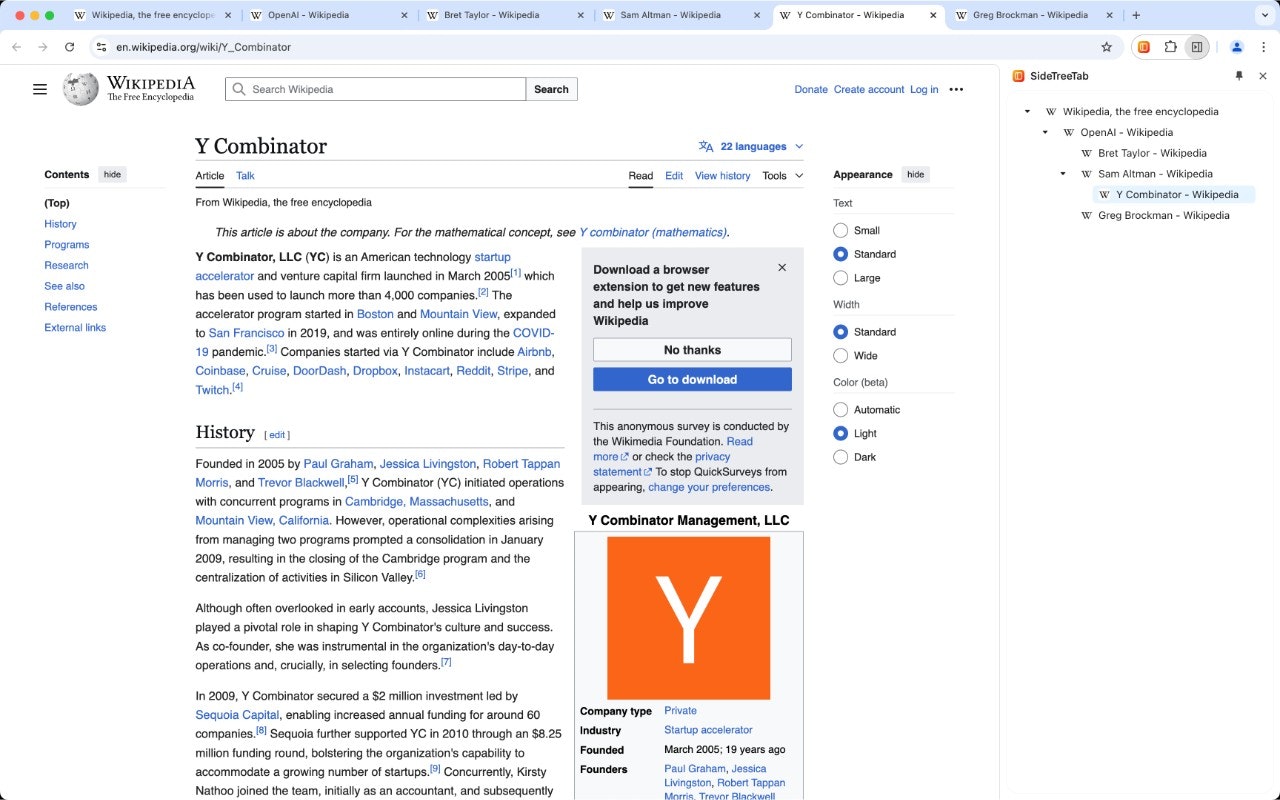
Task: Switch to the OpenAI - Wikipedia tab
Action: [327, 16]
